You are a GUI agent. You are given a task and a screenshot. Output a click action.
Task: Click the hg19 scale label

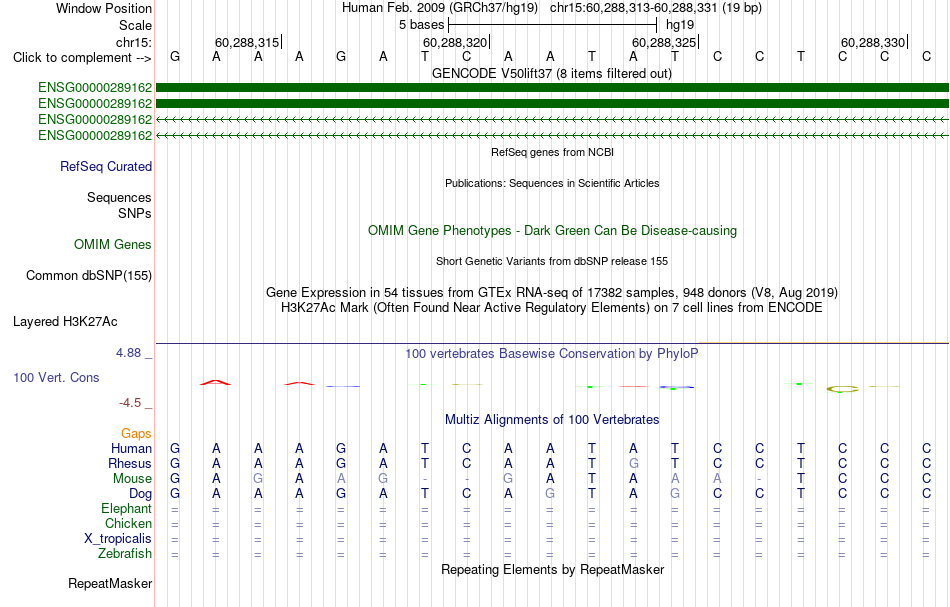pos(680,25)
